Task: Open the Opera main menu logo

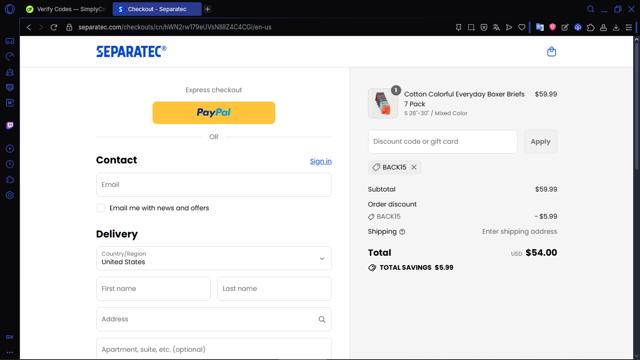Action: (x=10, y=9)
